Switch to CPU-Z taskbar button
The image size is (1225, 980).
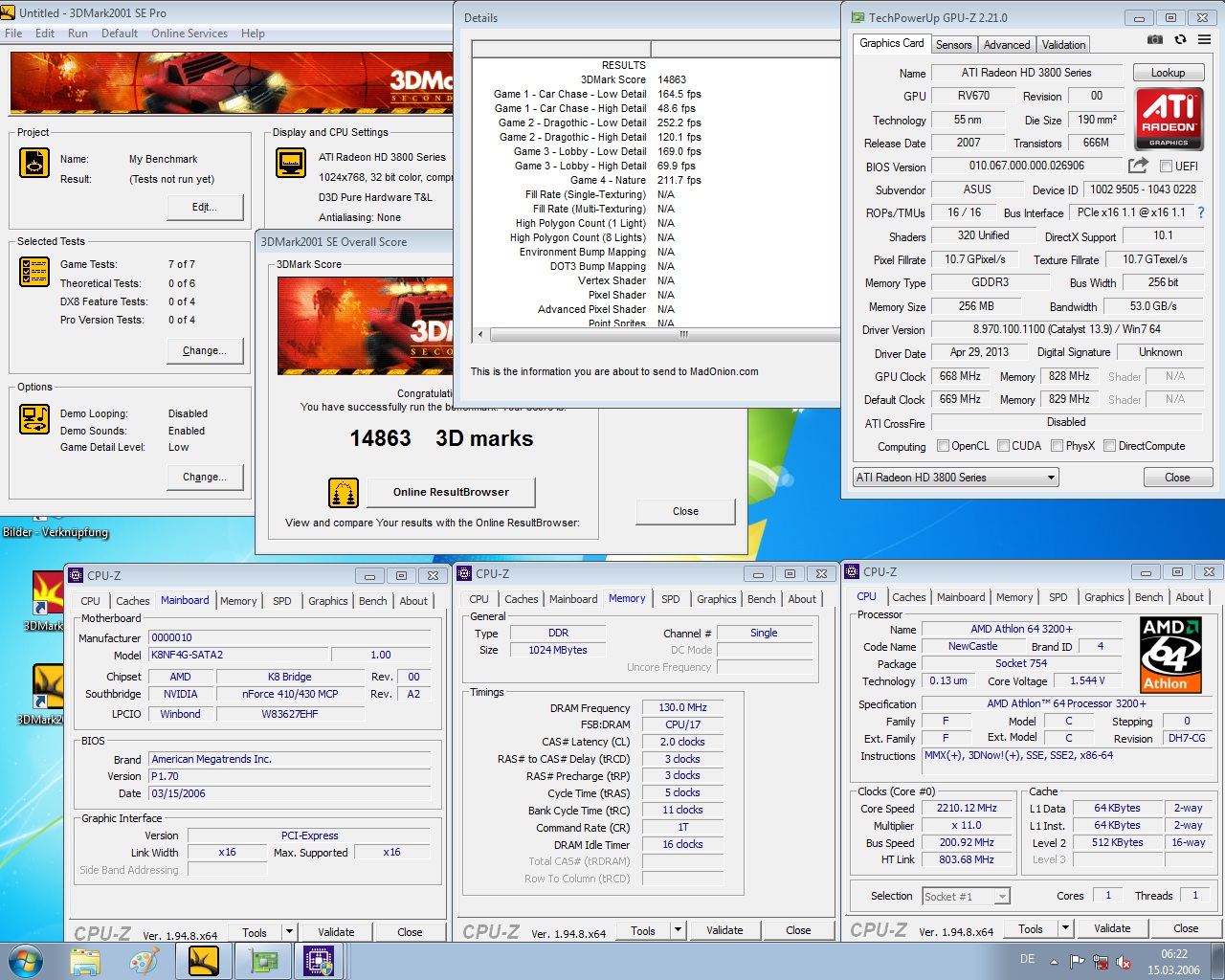tap(319, 961)
